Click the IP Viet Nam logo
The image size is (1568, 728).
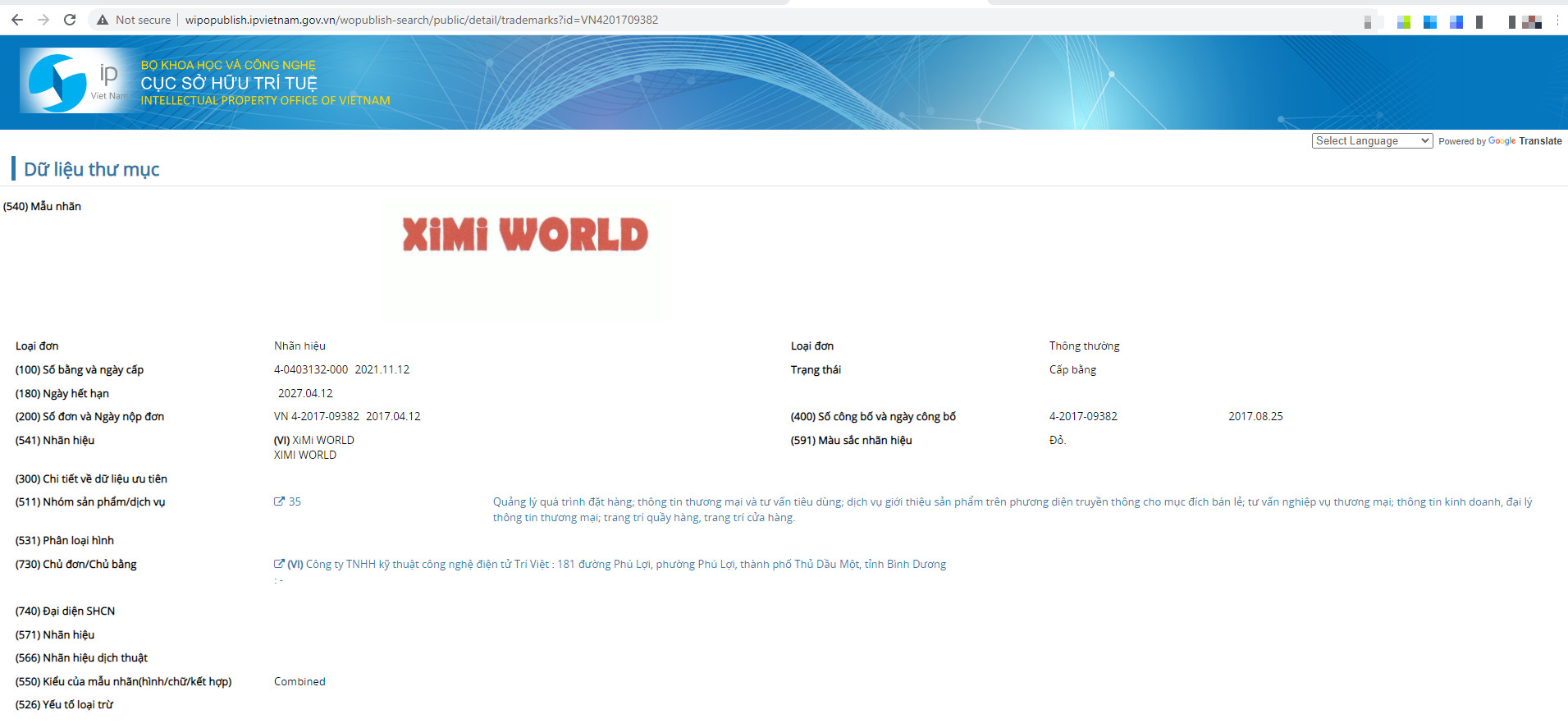pos(75,80)
